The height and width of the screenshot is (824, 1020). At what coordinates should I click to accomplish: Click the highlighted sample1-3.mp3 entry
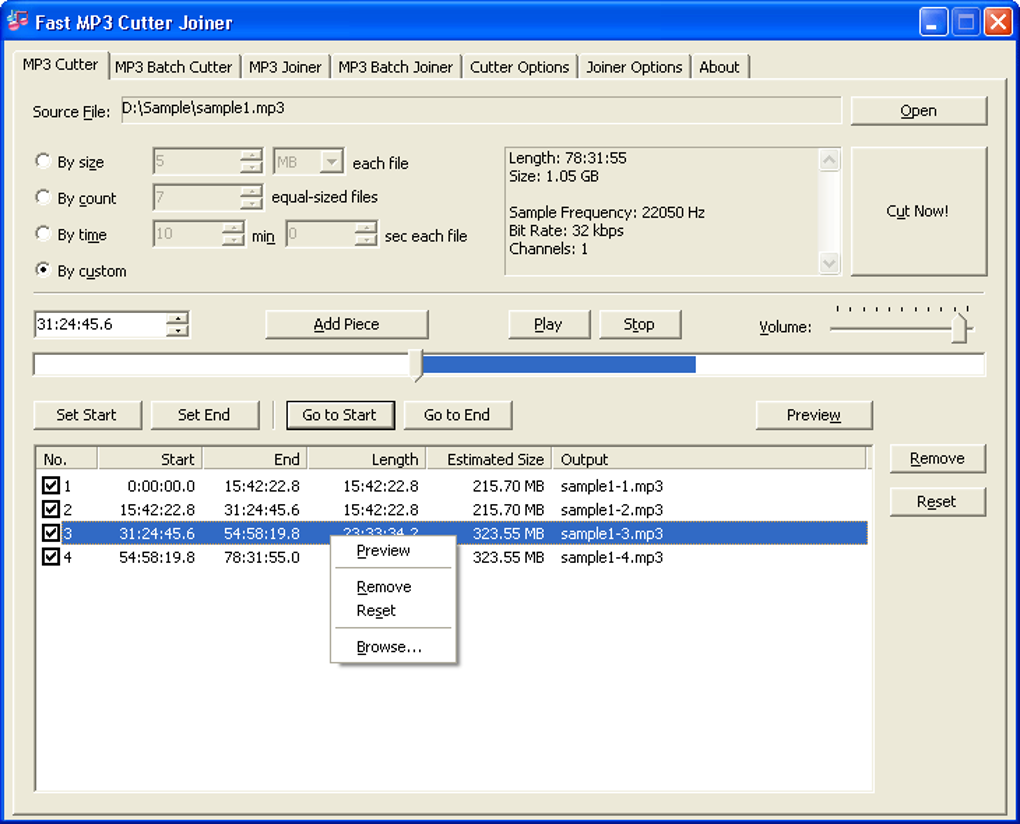click(611, 533)
